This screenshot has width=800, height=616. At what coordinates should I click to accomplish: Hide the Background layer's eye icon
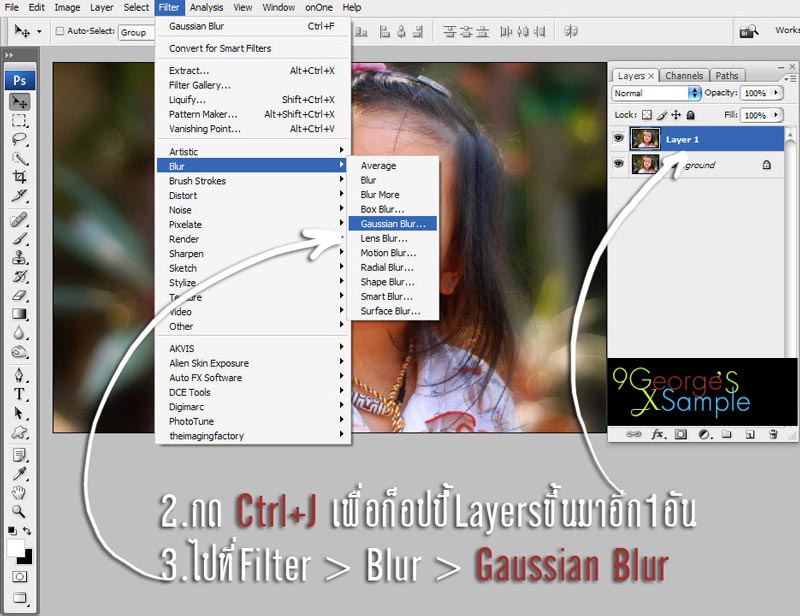click(619, 164)
